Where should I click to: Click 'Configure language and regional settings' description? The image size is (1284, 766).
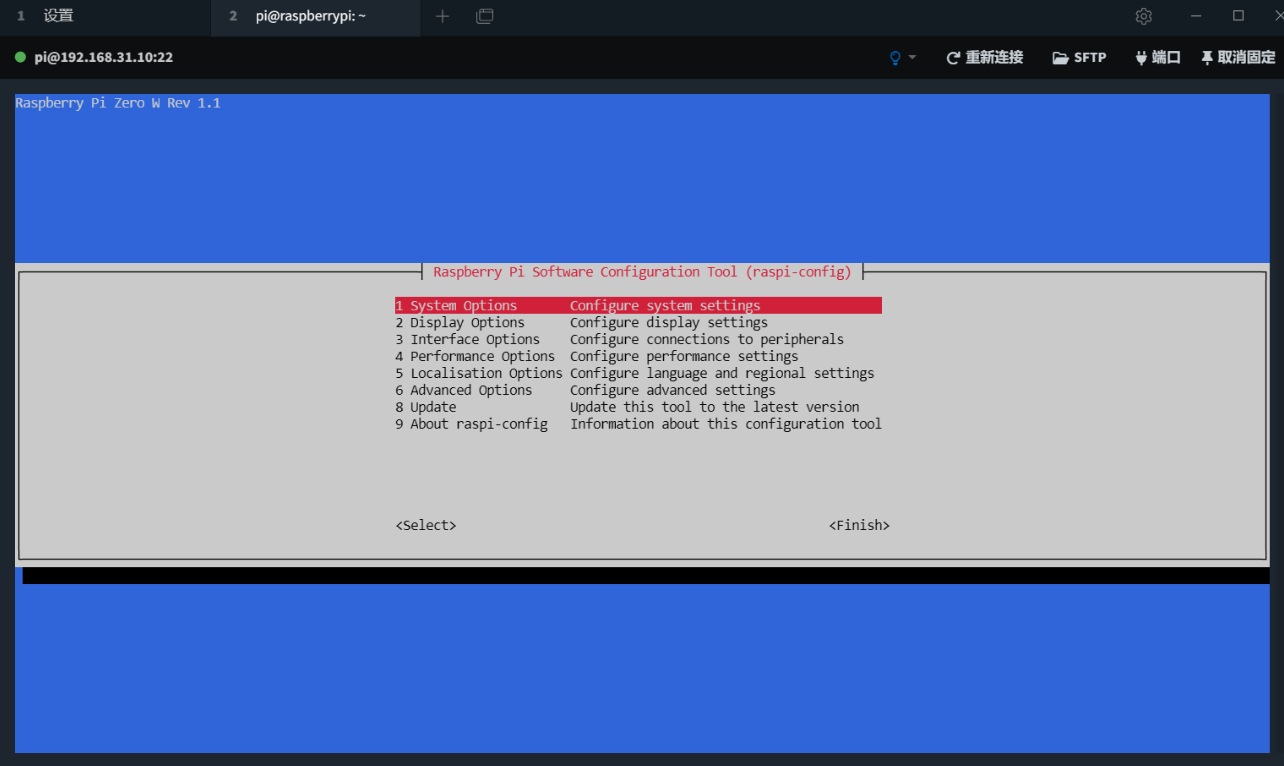coord(722,374)
